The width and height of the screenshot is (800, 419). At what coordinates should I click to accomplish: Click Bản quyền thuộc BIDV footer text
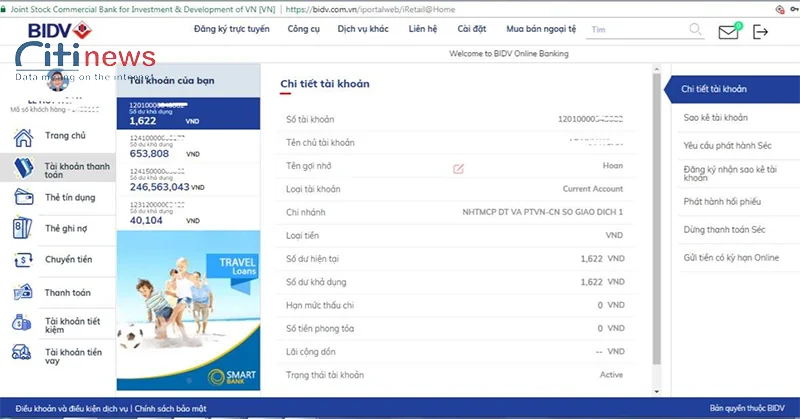[x=747, y=408]
